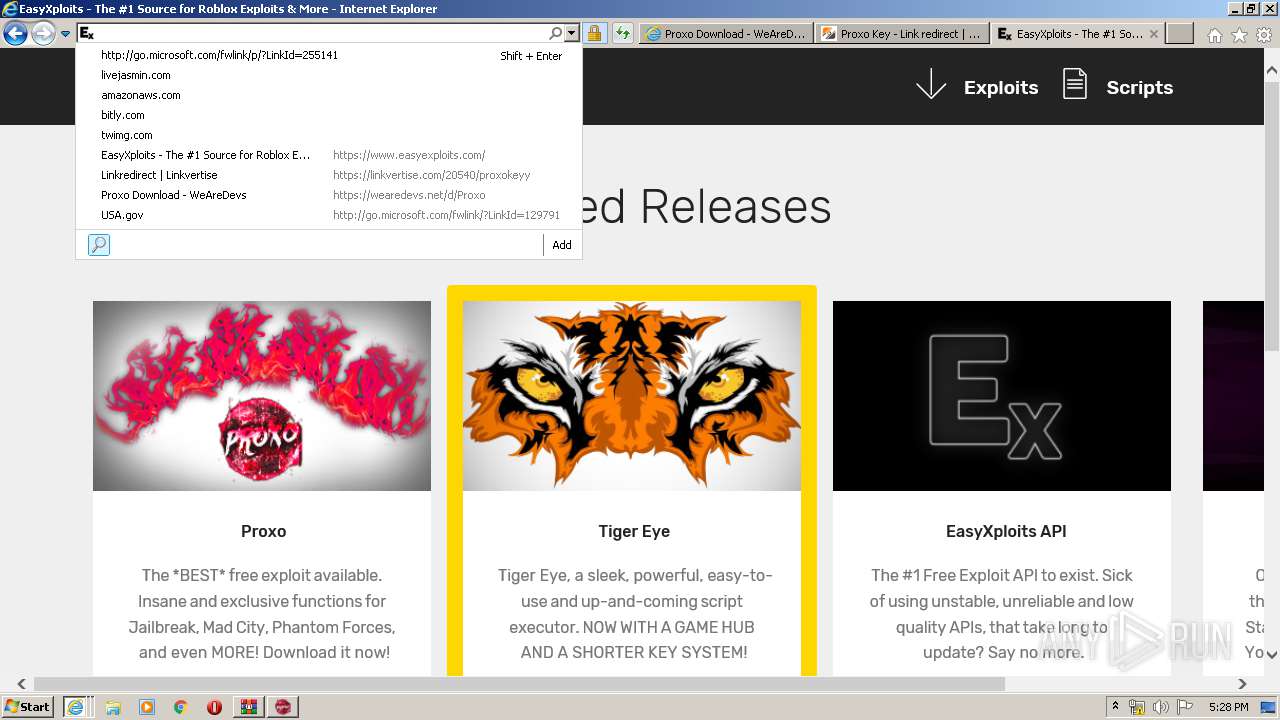Open the media player taskbar icon

pyautogui.click(x=147, y=707)
